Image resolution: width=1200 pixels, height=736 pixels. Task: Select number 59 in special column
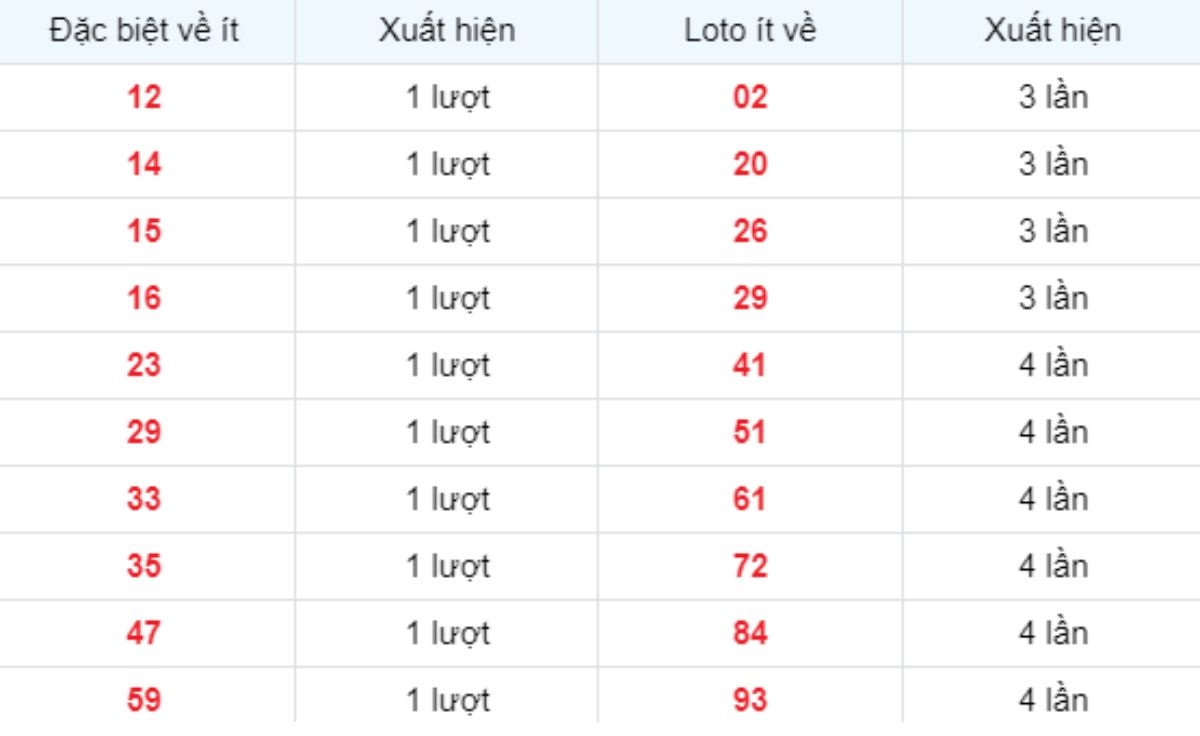[144, 701]
